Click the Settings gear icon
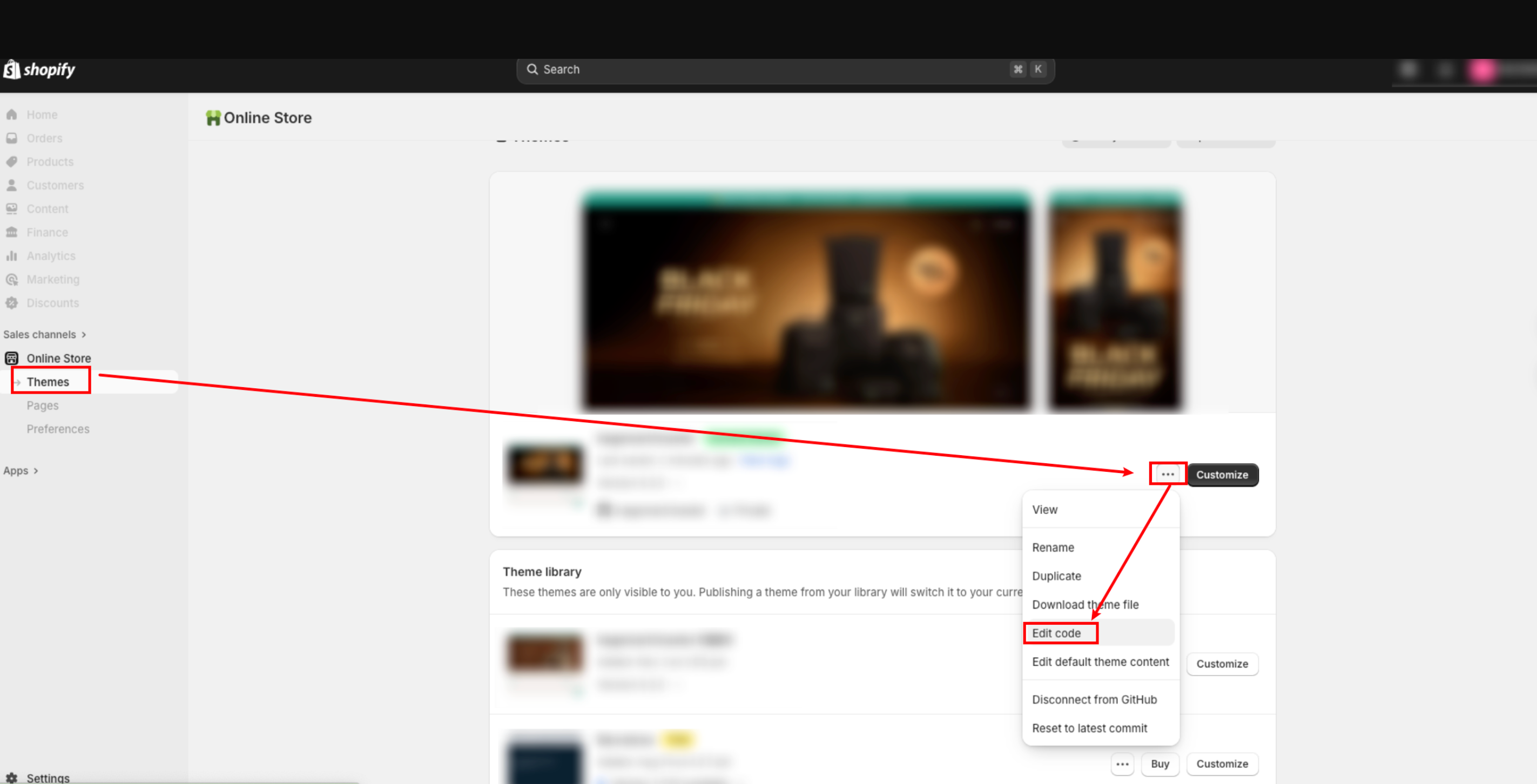The width and height of the screenshot is (1537, 784). point(12,778)
